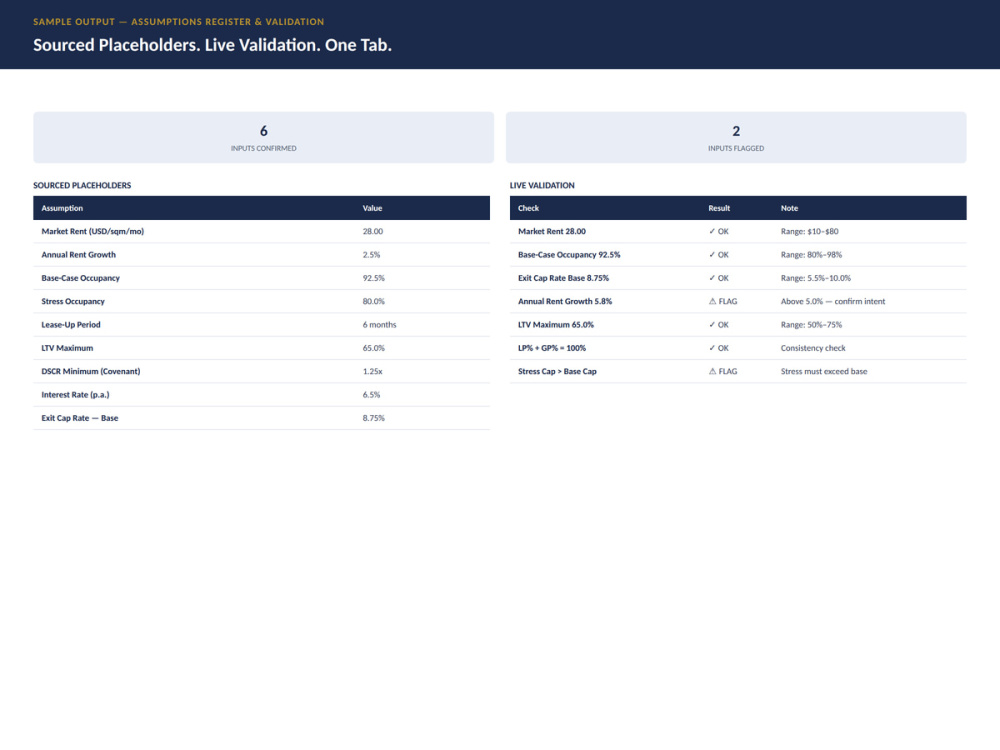Click the 'Sourced Placeholders. Live Validation. One Tab.' heading
The width and height of the screenshot is (1000, 750).
pyautogui.click(x=212, y=45)
